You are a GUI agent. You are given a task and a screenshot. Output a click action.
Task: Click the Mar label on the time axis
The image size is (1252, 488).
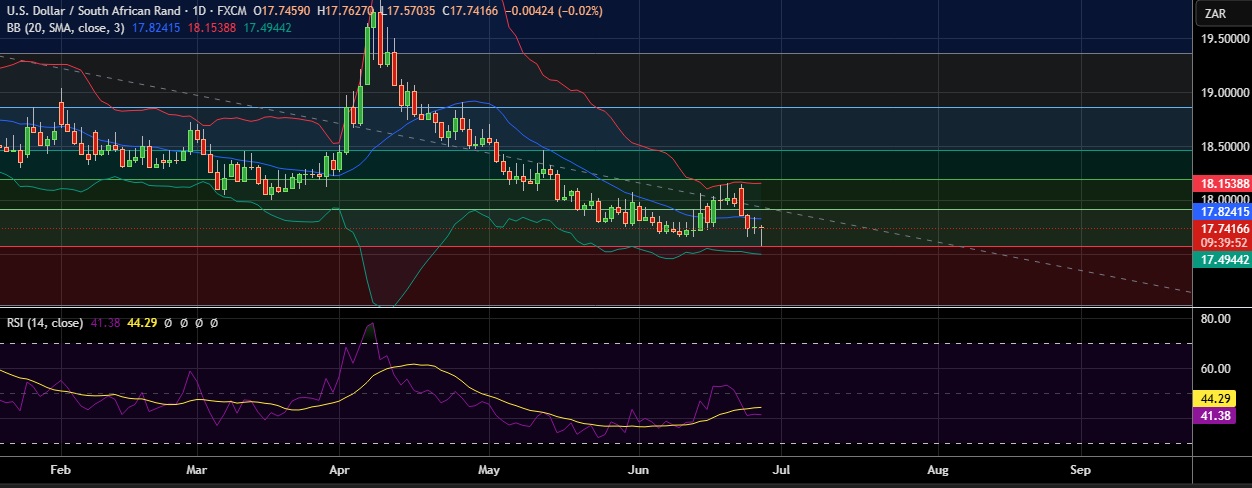coord(197,468)
